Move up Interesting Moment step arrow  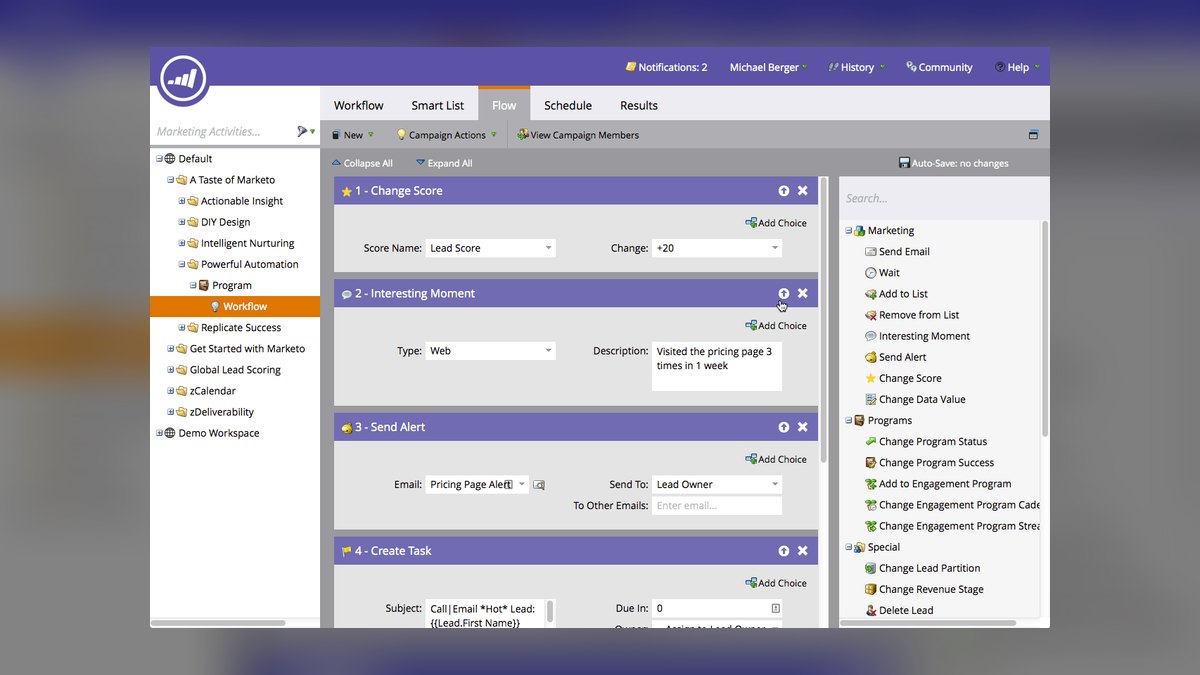784,294
